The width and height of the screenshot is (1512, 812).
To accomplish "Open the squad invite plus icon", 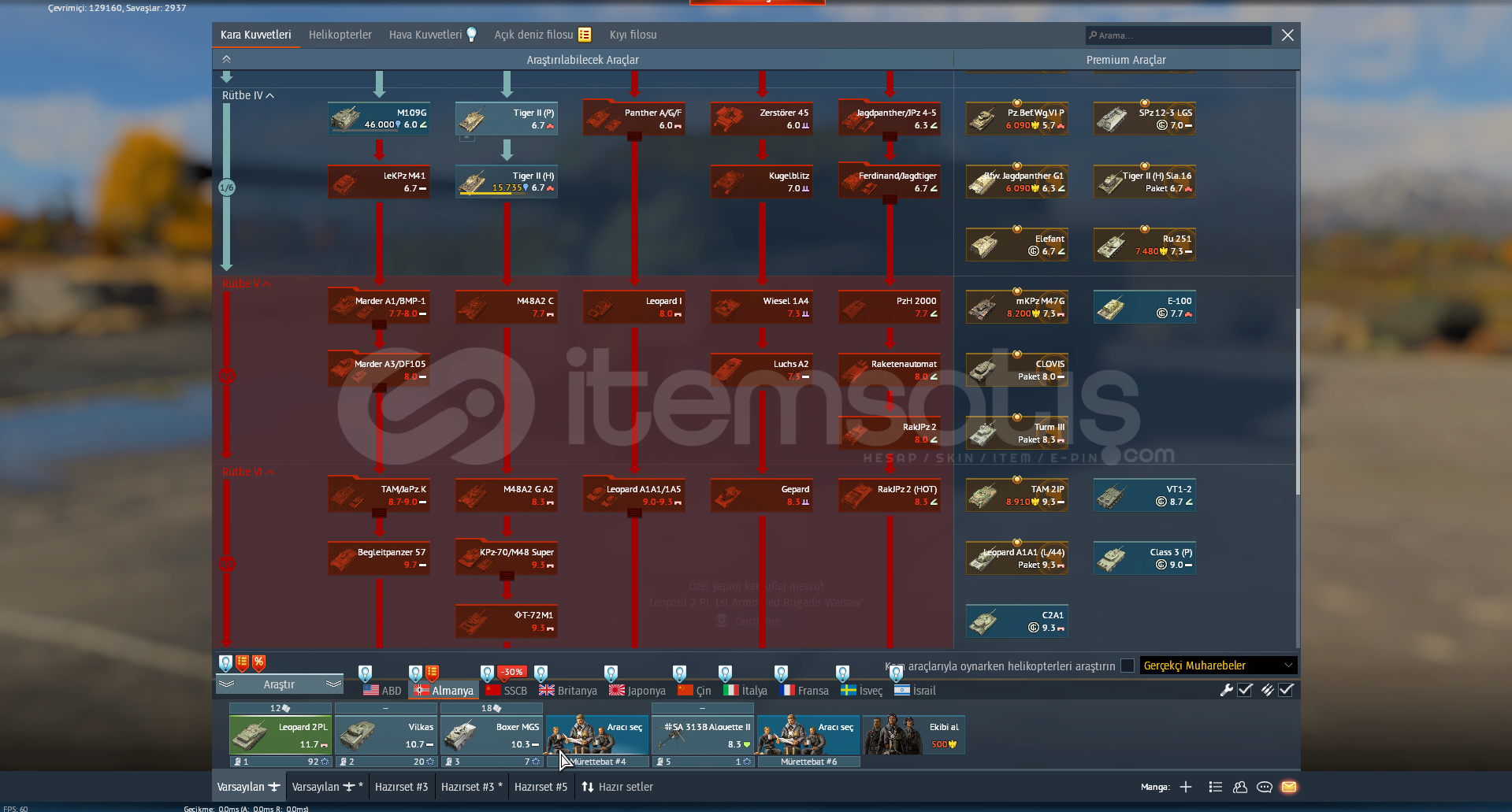I will coord(1185,787).
